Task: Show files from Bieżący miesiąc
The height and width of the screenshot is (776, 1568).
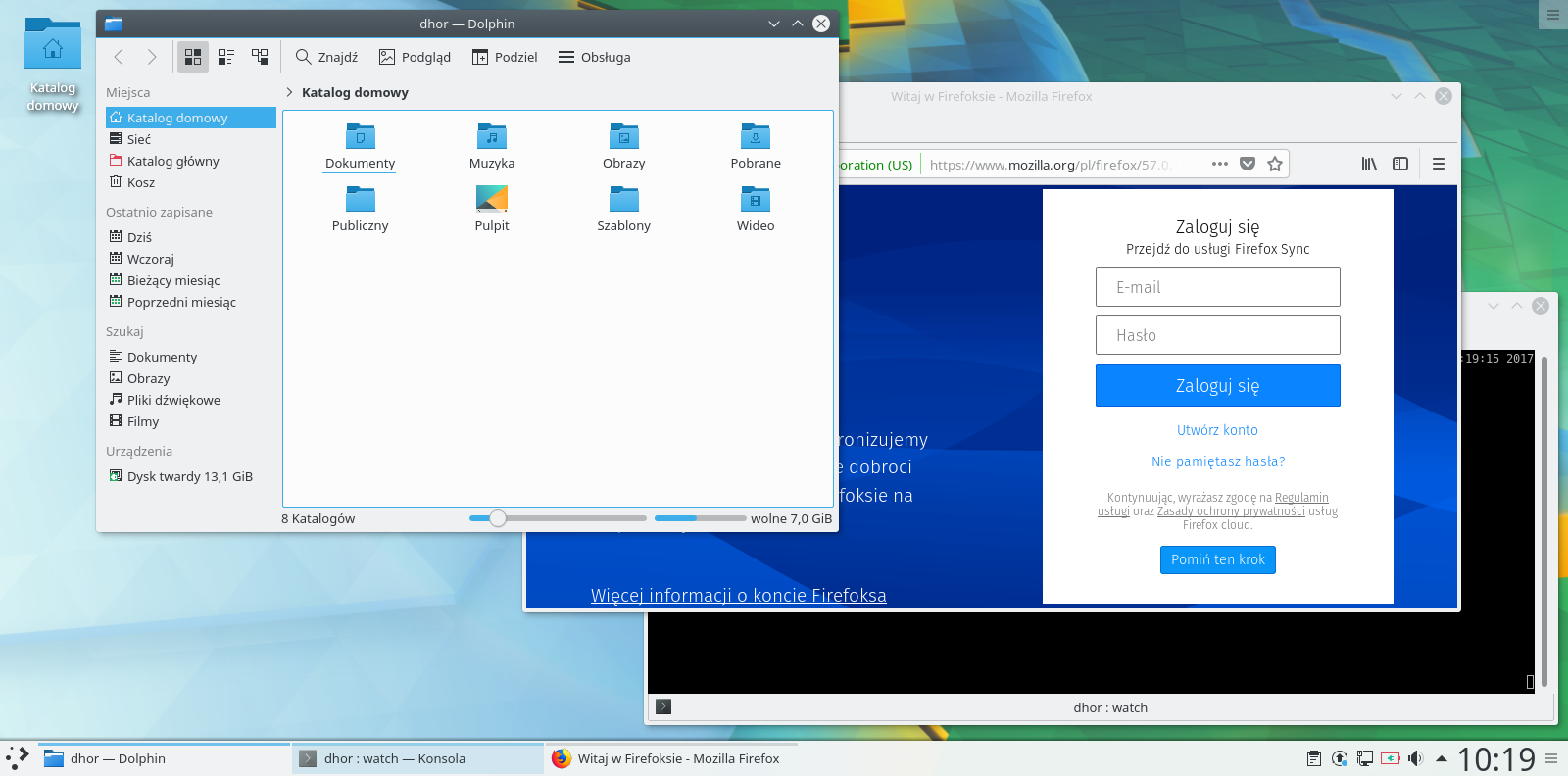Action: point(191,280)
